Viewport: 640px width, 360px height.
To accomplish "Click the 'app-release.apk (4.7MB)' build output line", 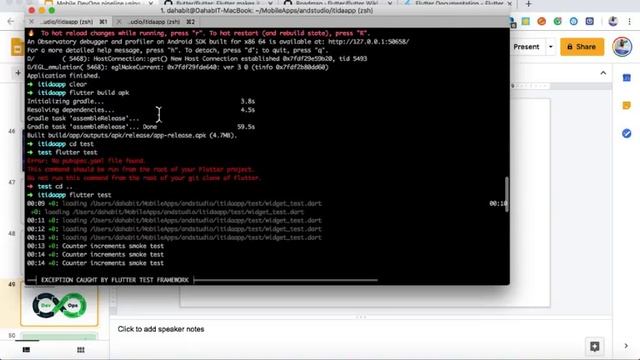I will (x=132, y=136).
